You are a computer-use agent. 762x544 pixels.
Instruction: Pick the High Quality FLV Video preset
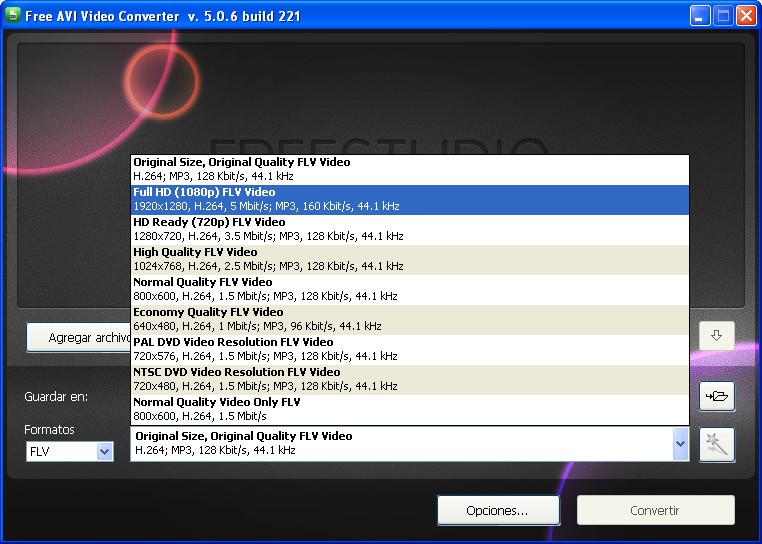(410, 260)
